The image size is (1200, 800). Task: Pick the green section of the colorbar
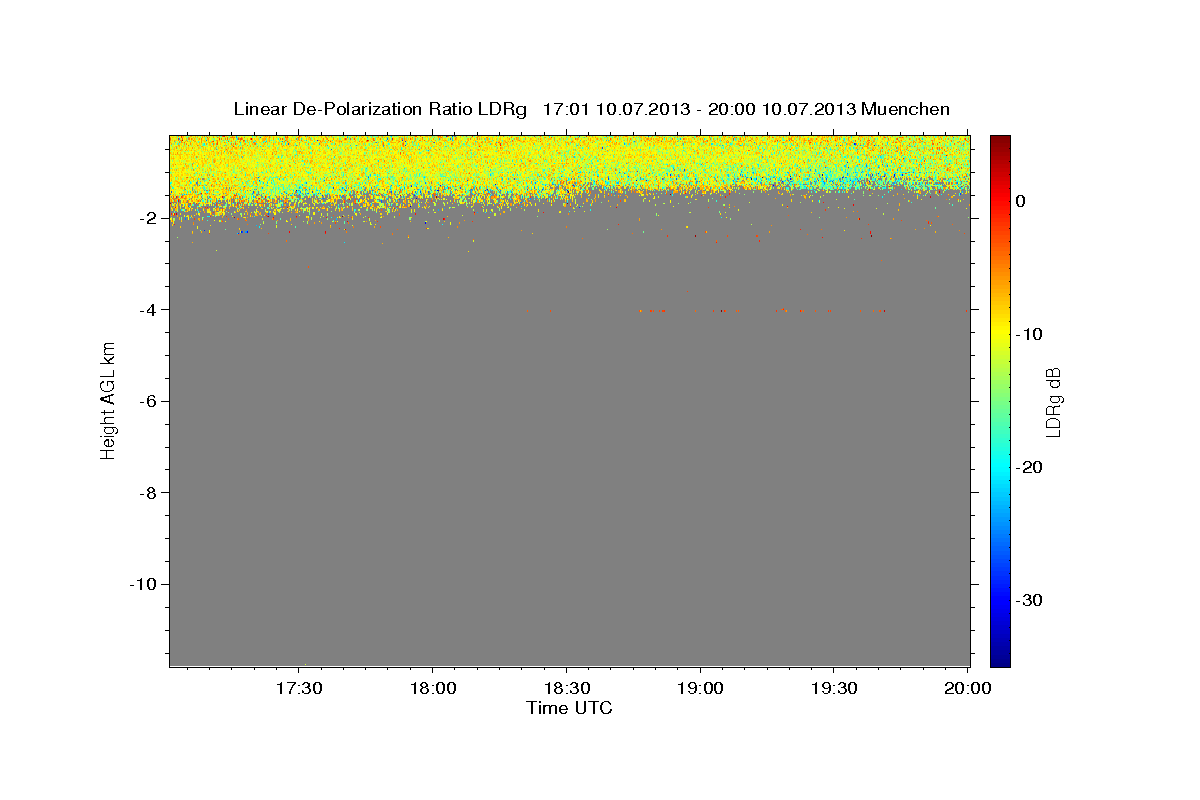1000,400
